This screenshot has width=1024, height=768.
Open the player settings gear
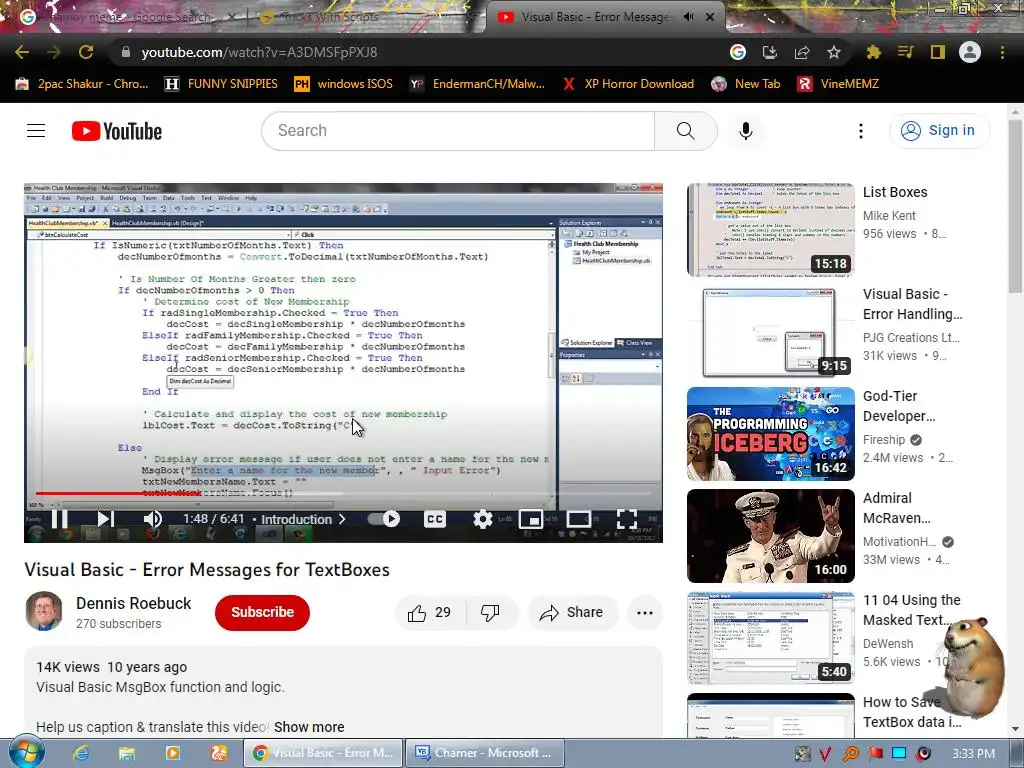tap(483, 519)
